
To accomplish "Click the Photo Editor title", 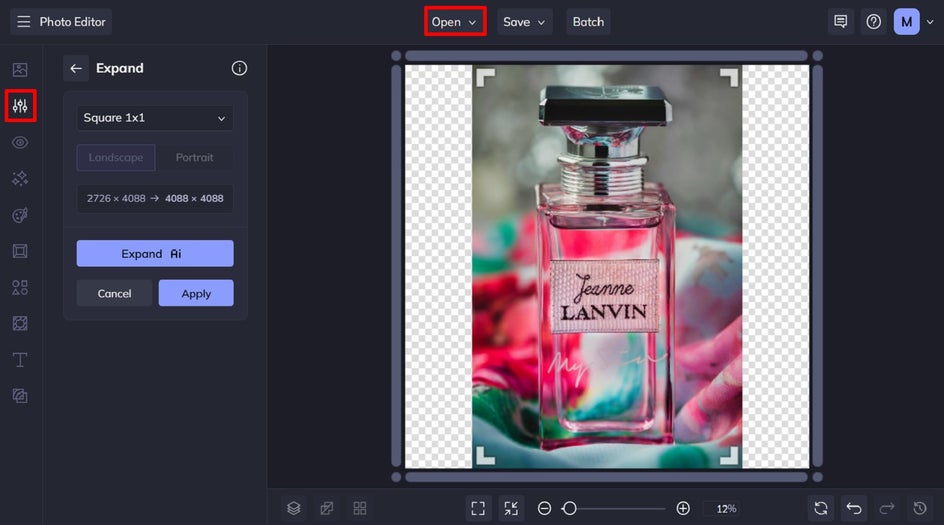I will (72, 22).
